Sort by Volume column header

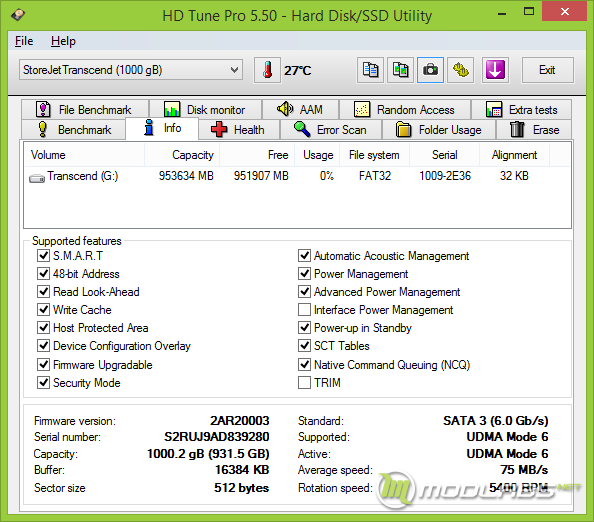84,155
